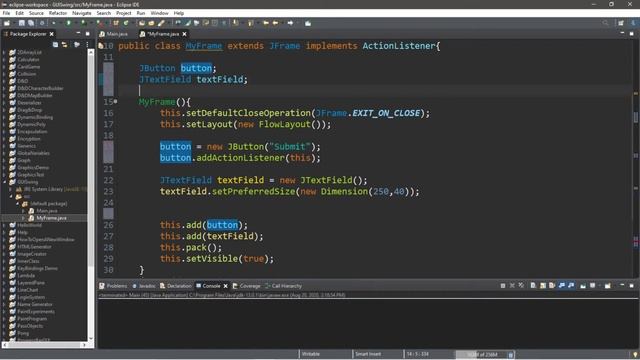
Task: Open the Window menu
Action: pyautogui.click(x=159, y=13)
